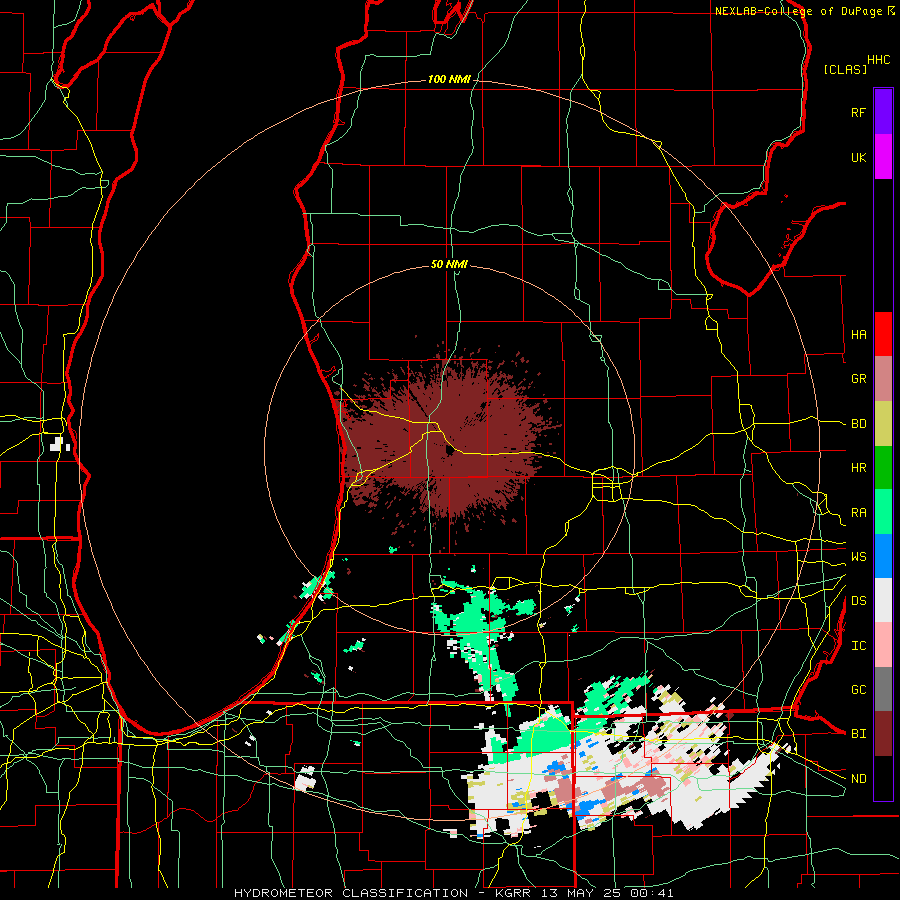Select the BD olive yellow legend swatch
Image resolution: width=900 pixels, height=900 pixels.
tap(883, 424)
